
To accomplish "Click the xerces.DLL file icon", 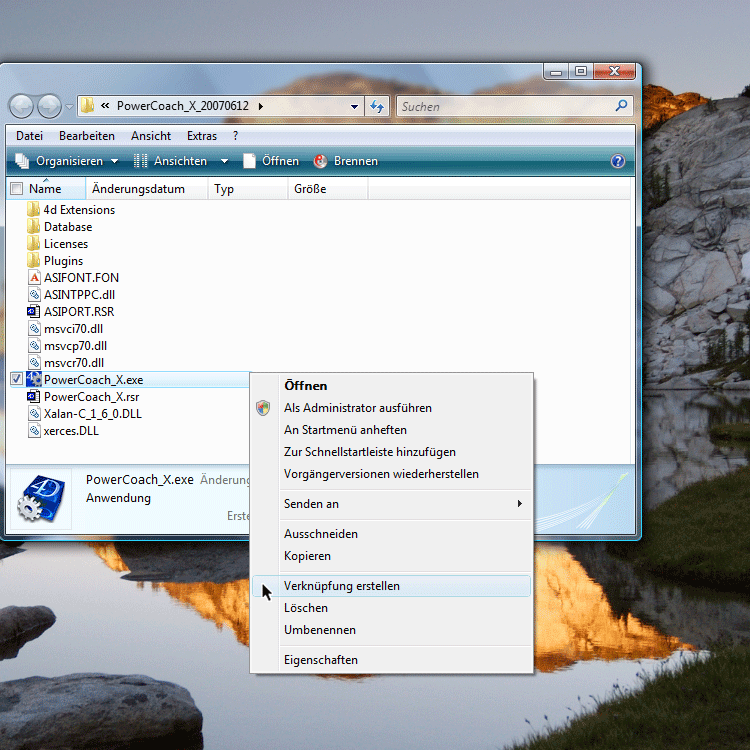I will [34, 430].
